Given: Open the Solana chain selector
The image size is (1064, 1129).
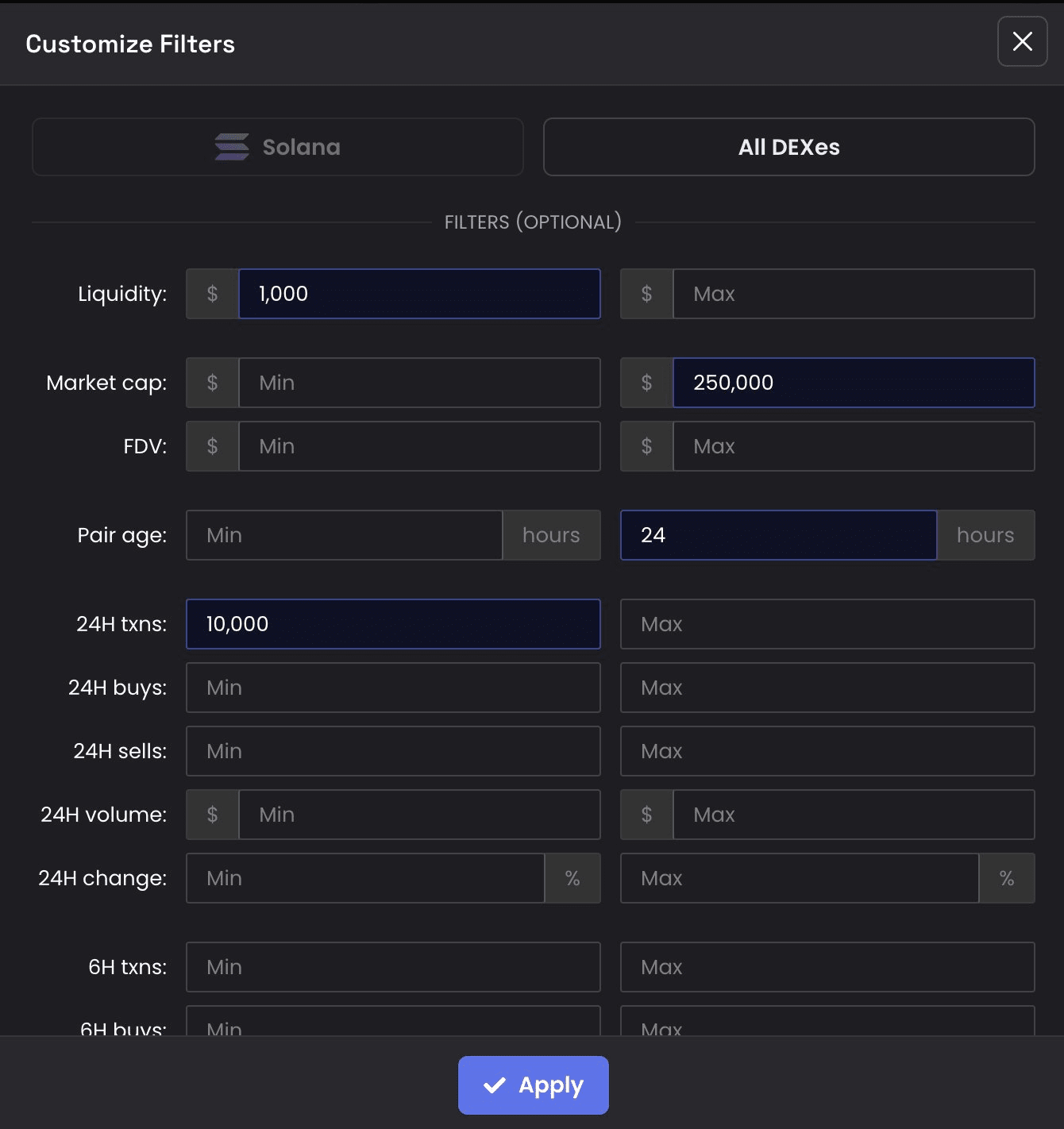Looking at the screenshot, I should pos(277,147).
